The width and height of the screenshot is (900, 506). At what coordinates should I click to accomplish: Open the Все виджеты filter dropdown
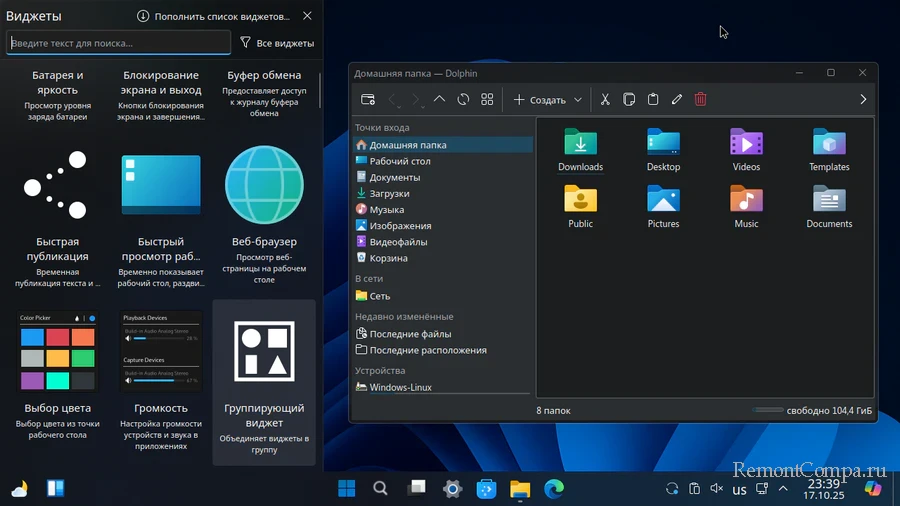pos(277,43)
